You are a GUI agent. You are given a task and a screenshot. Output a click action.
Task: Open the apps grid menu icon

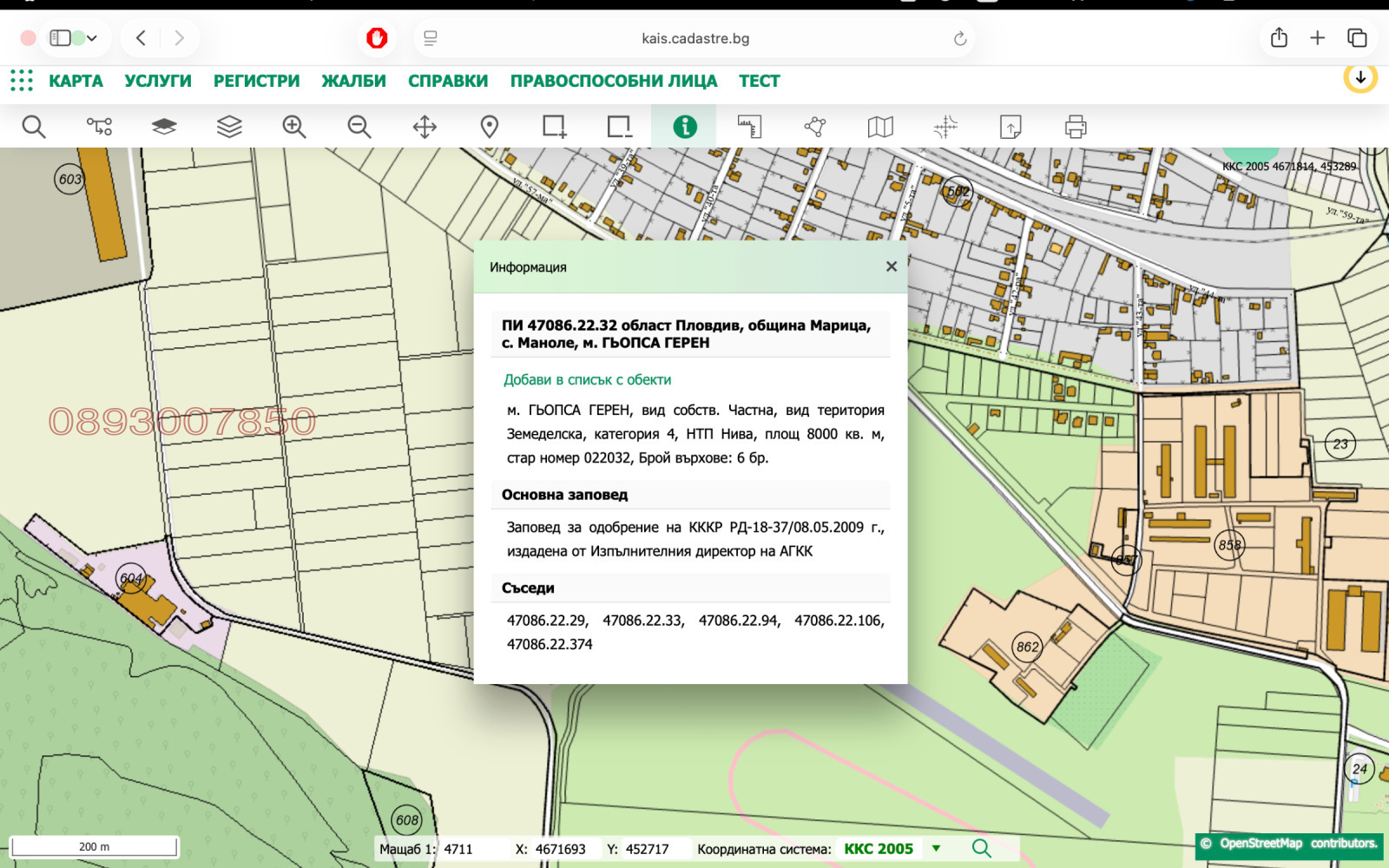22,81
